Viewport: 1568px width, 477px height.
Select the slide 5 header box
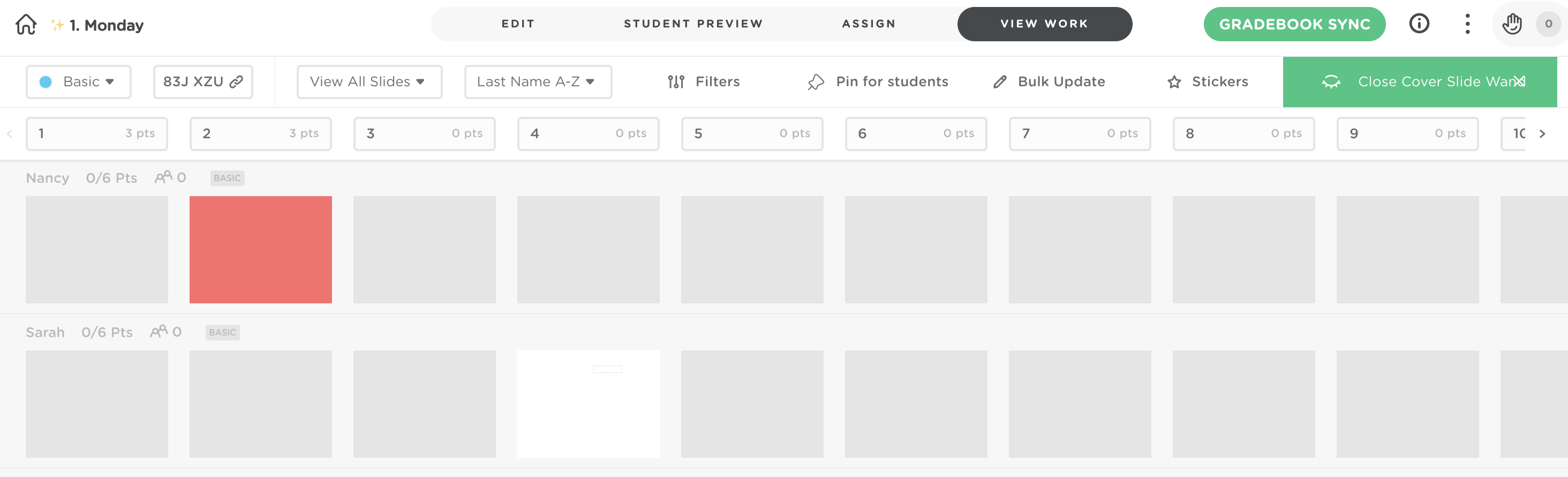[x=752, y=133]
